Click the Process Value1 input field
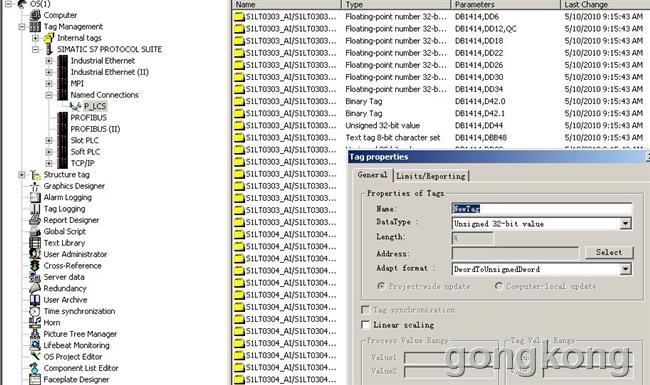650x385 pixels. point(451,357)
